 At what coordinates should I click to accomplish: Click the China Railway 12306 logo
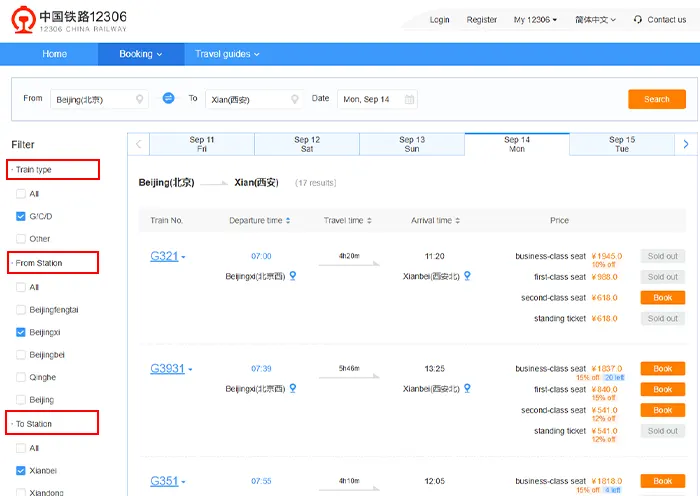tap(69, 20)
